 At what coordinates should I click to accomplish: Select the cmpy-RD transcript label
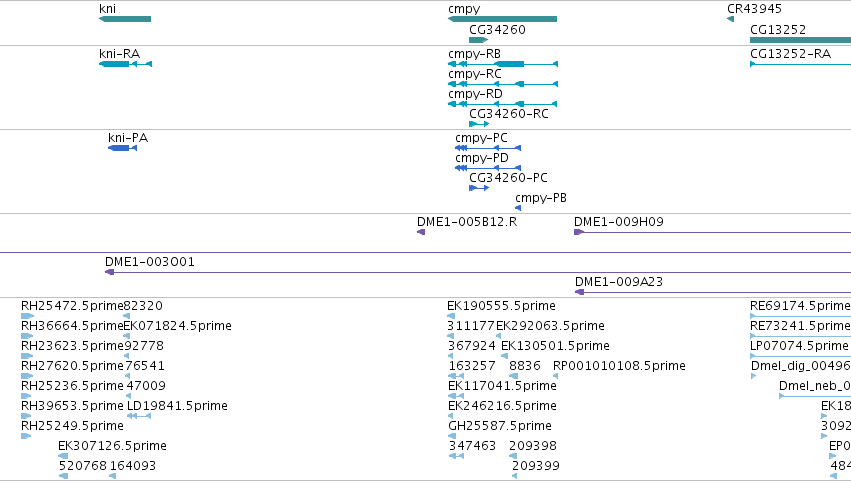(x=475, y=94)
